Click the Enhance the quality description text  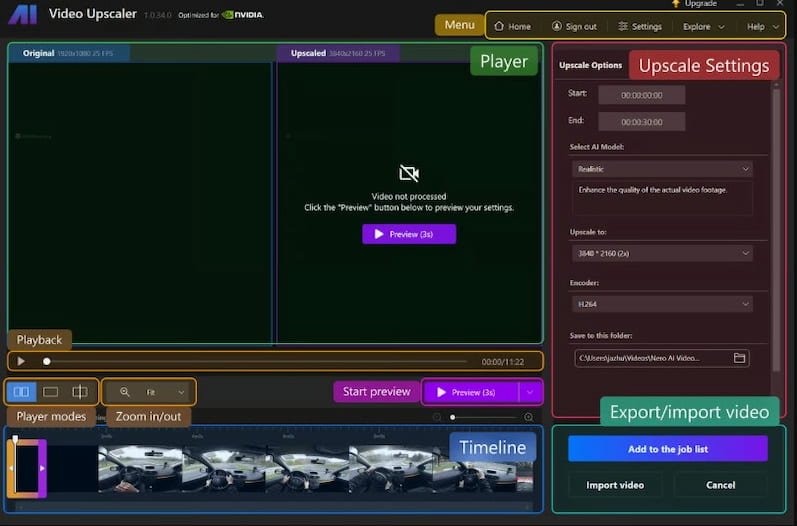652,190
